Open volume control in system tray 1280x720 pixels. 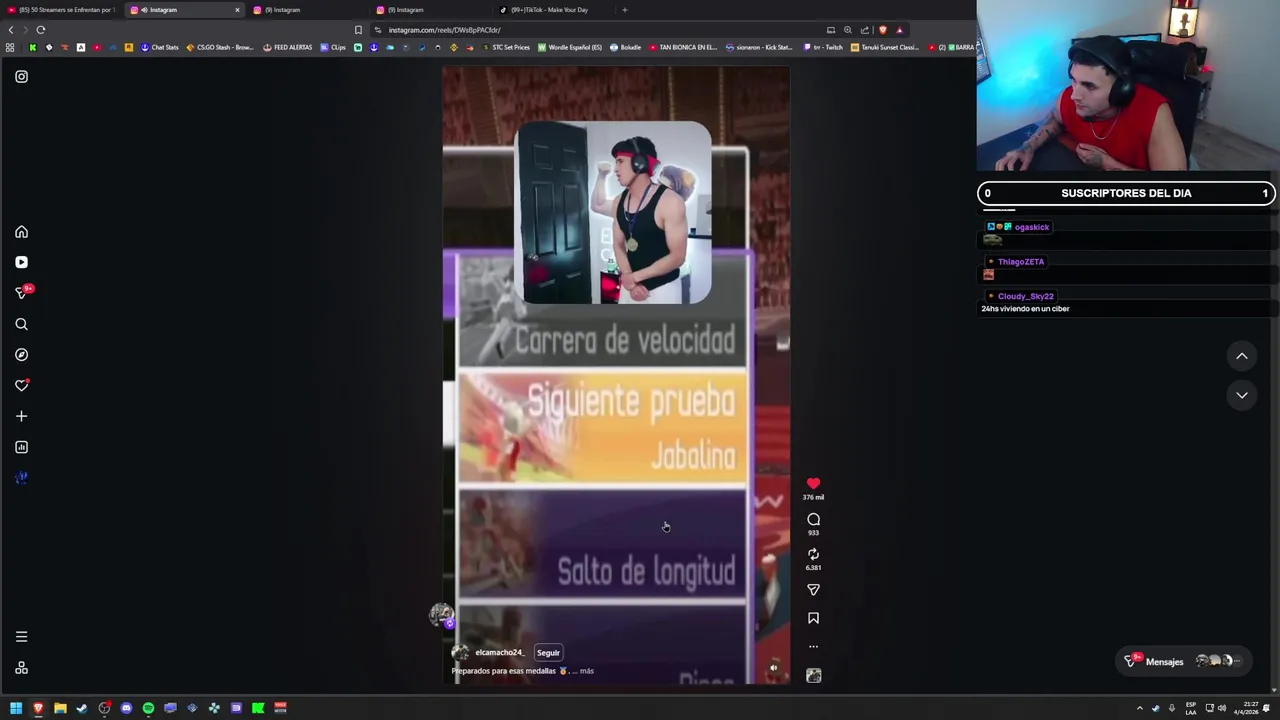(1221, 708)
